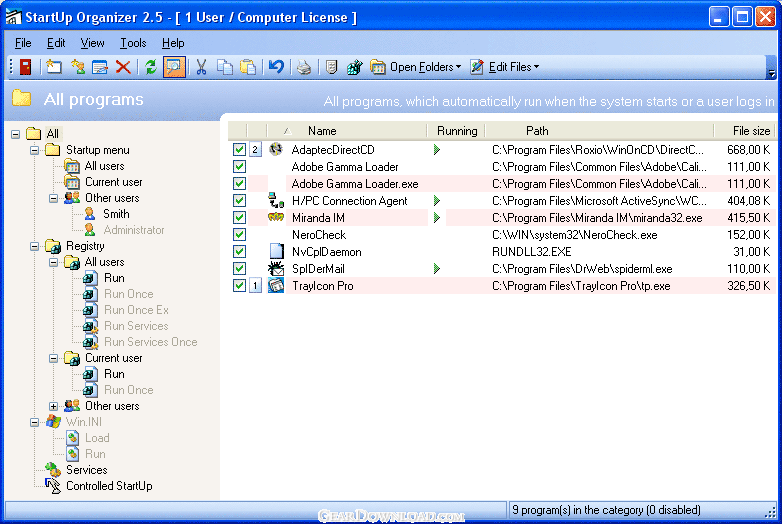Viewport: 782px width, 524px height.
Task: Click the Print icon in toolbar
Action: tap(304, 67)
